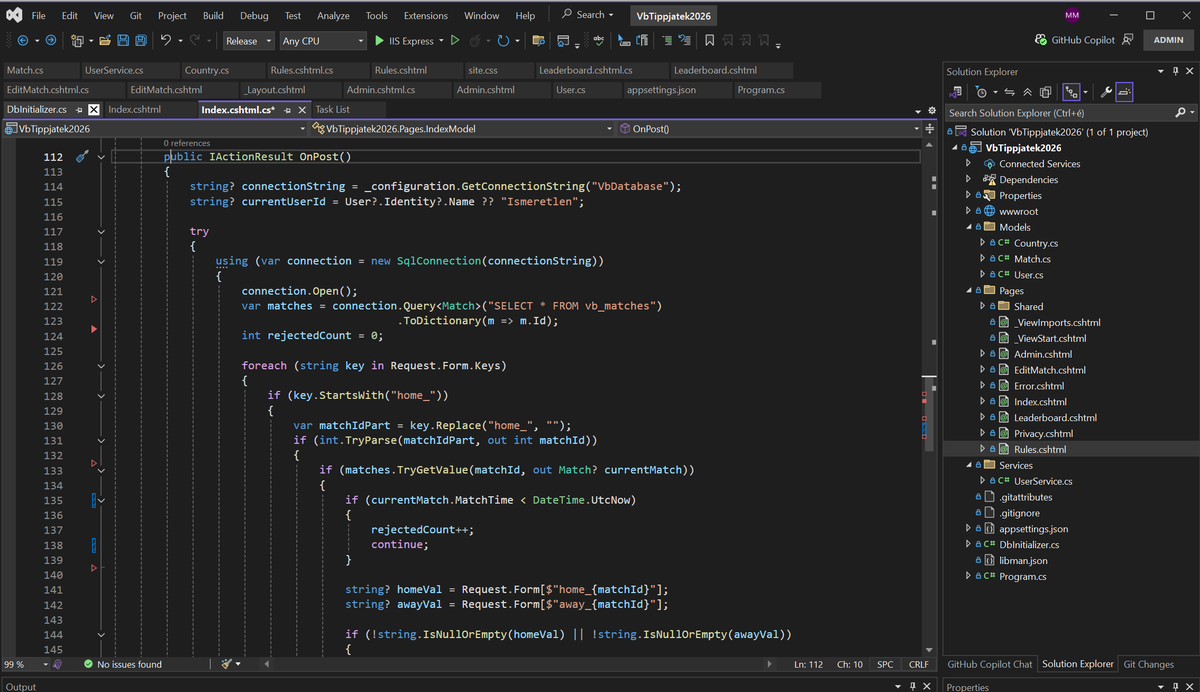Click the Navigate Backward arrow icon

[x=23, y=41]
